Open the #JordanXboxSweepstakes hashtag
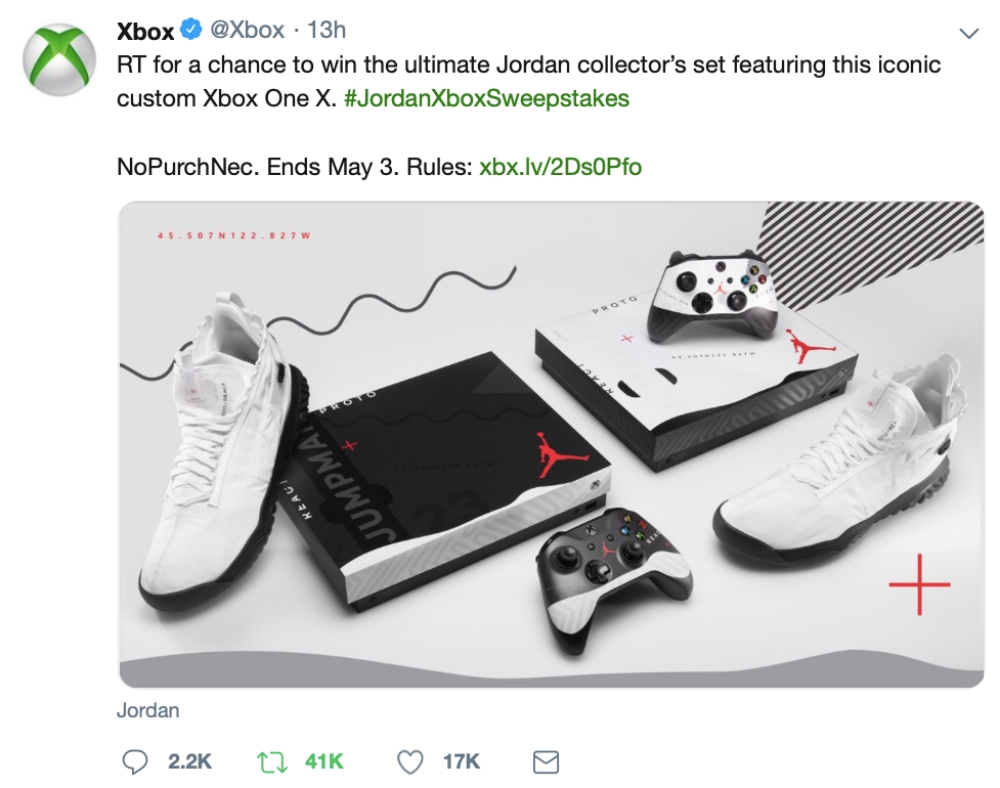This screenshot has height=788, width=1000. [487, 98]
